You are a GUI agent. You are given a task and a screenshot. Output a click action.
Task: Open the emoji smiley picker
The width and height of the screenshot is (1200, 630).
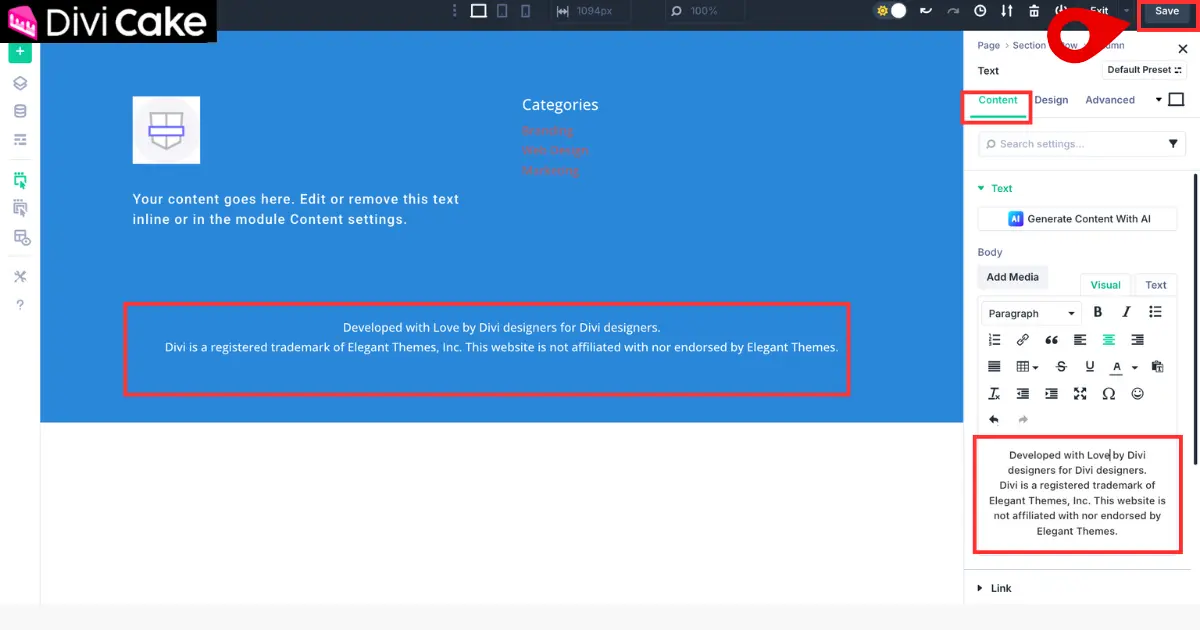(1137, 394)
